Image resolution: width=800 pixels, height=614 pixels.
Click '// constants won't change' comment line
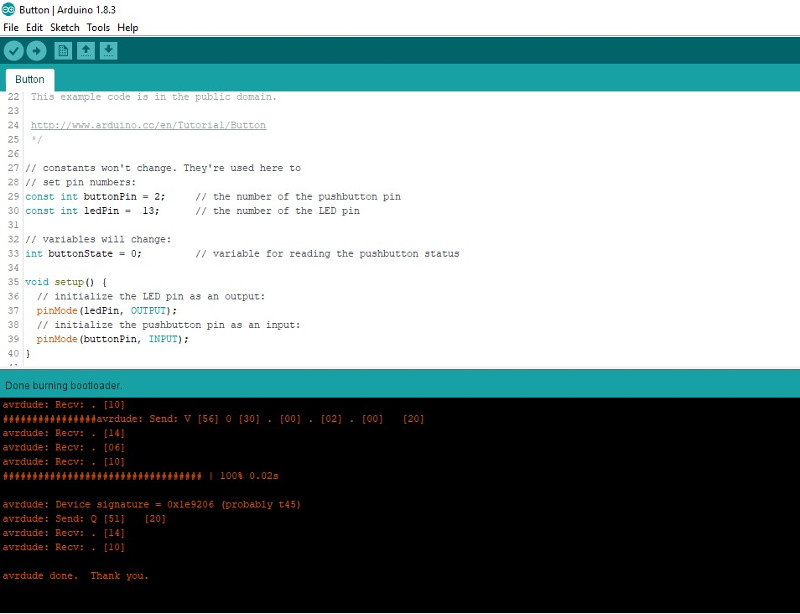(163, 168)
